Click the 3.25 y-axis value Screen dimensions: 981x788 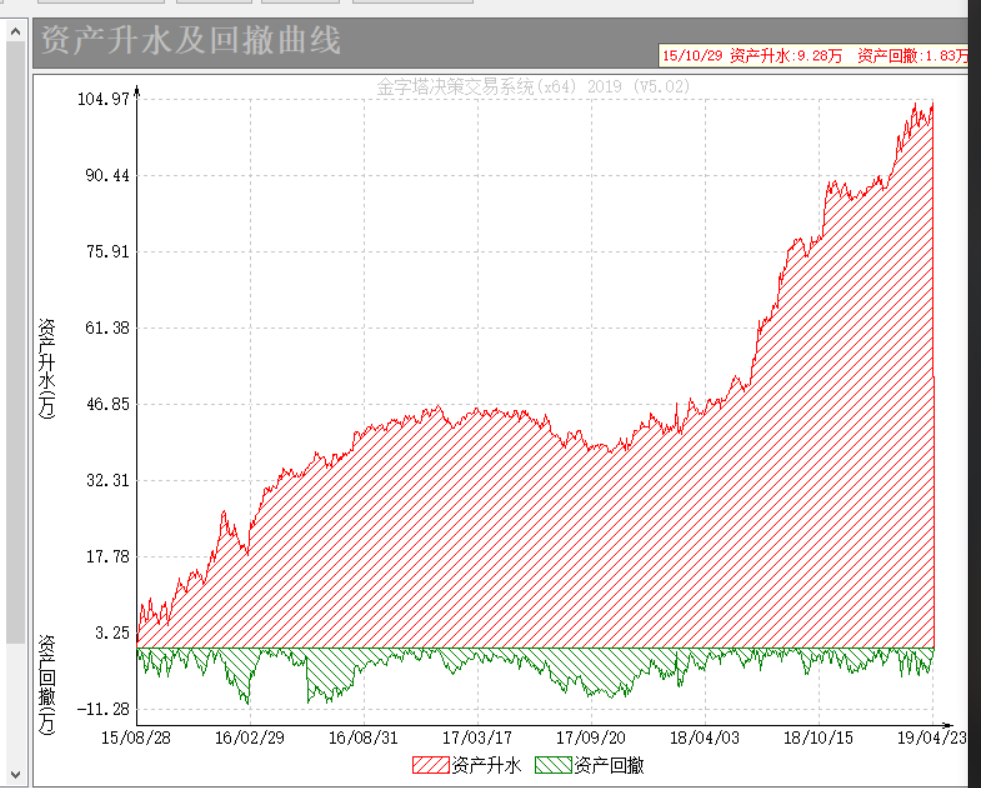[x=113, y=633]
